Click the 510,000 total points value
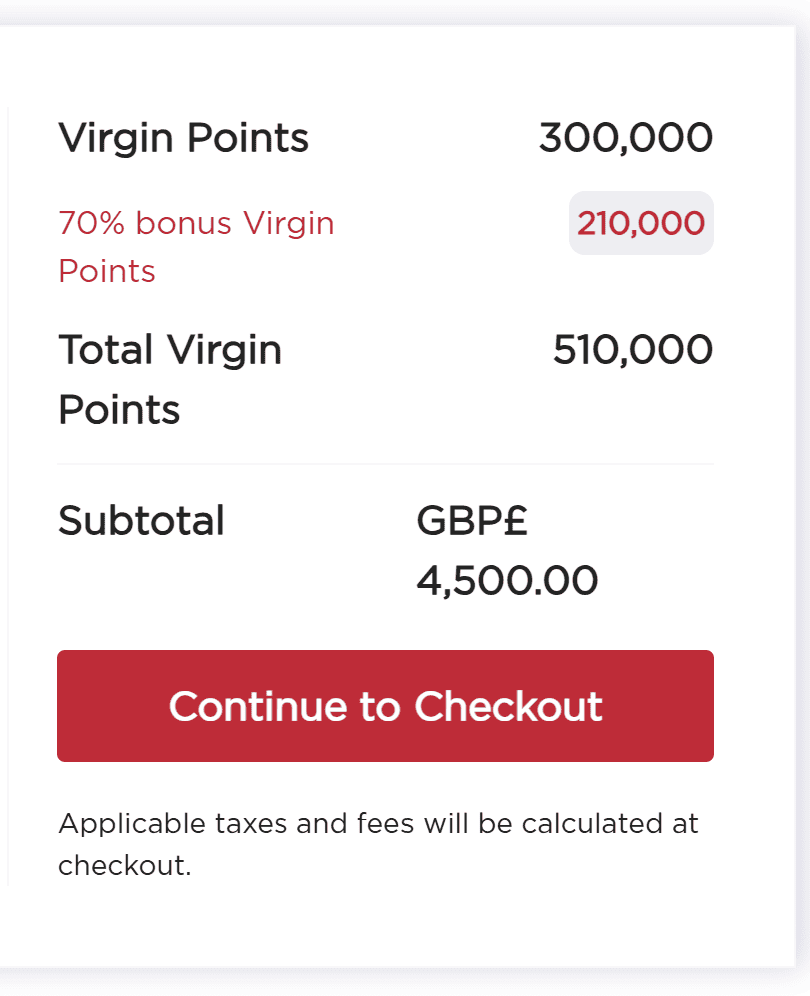The height and width of the screenshot is (996, 810). coord(632,351)
